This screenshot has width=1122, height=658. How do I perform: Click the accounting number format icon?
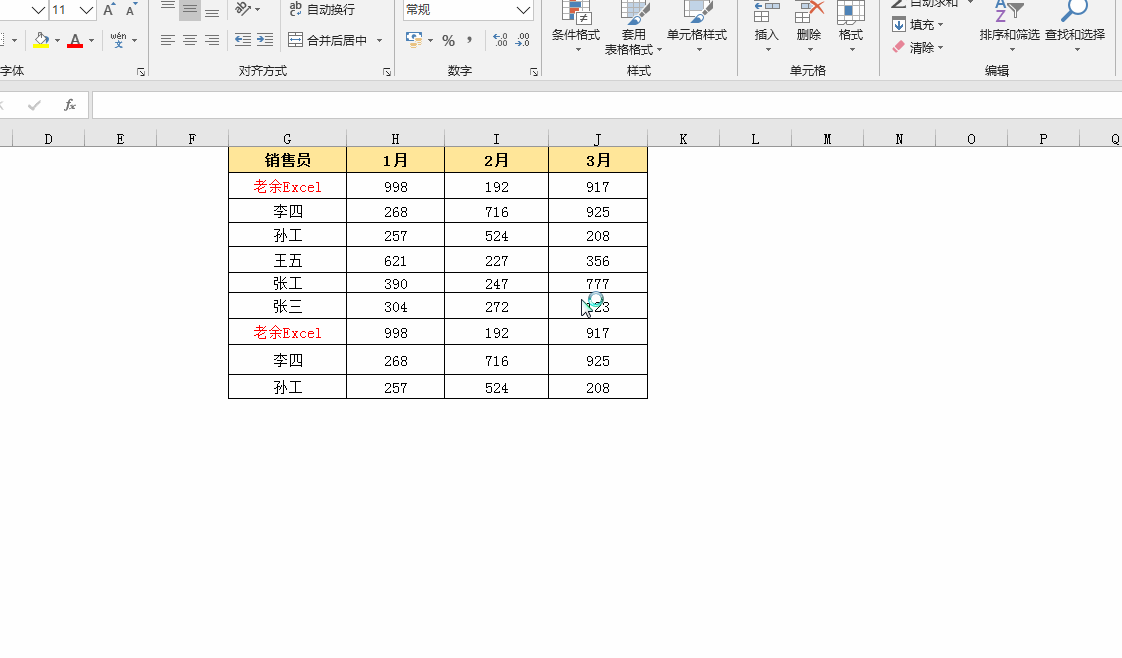(414, 40)
